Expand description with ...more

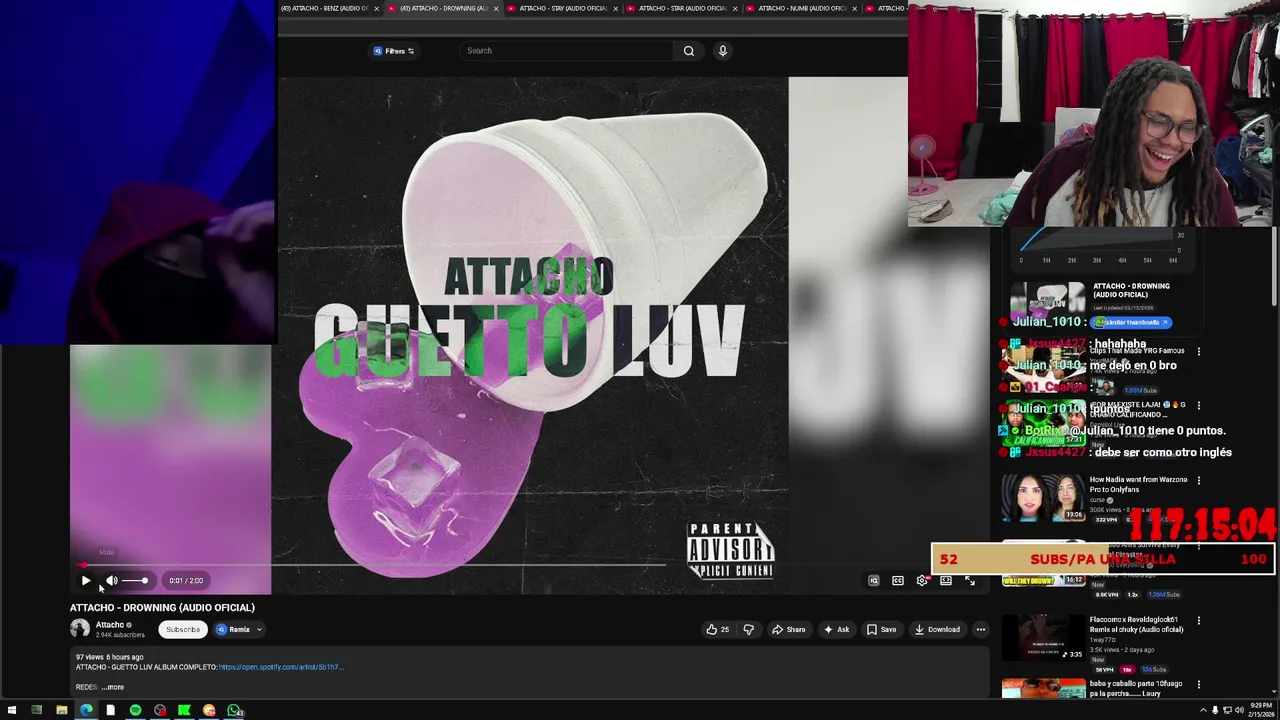[x=113, y=687]
